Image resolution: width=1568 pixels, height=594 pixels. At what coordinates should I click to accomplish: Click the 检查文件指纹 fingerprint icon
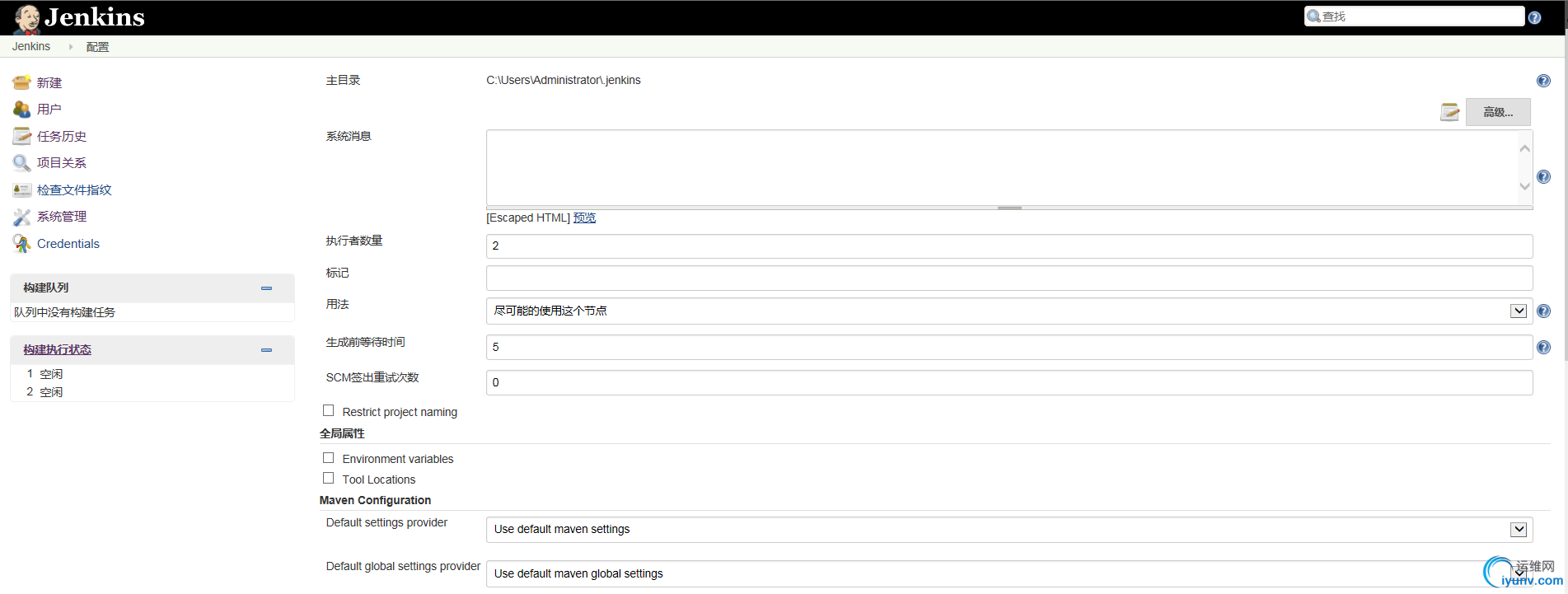(x=21, y=189)
